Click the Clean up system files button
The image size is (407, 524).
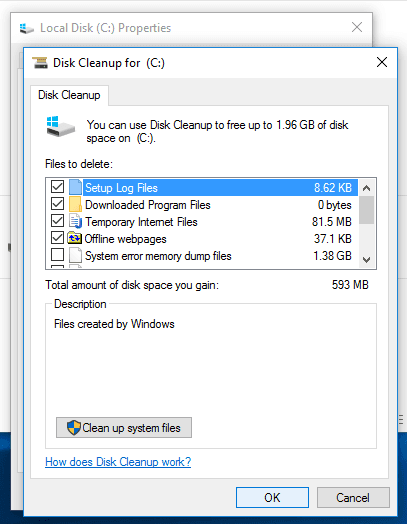[124, 428]
